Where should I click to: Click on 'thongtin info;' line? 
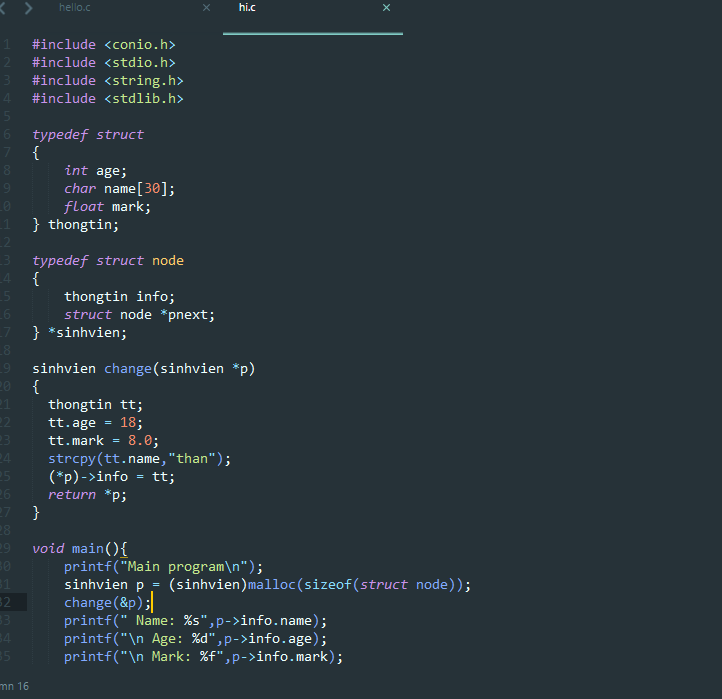tap(120, 297)
